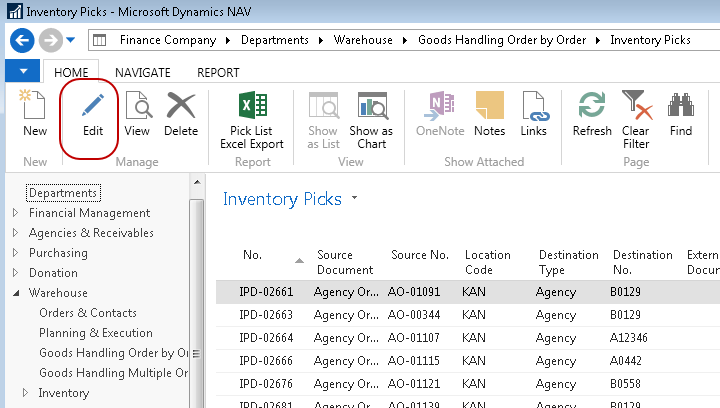720x408 pixels.
Task: Open the NAVIGATE ribbon tab
Action: pos(142,72)
